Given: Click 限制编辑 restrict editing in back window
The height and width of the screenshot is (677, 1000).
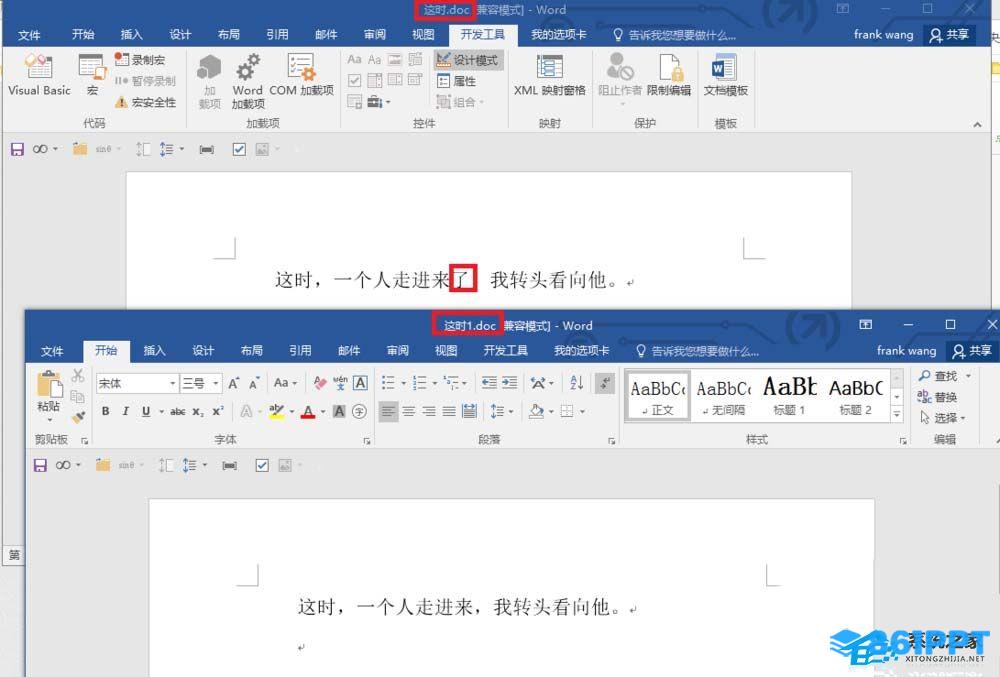Looking at the screenshot, I should click(x=668, y=75).
